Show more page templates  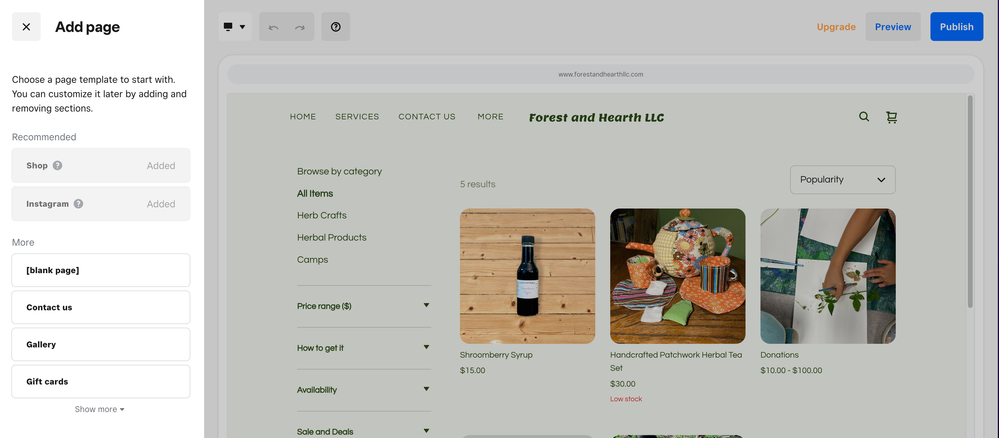click(x=100, y=409)
